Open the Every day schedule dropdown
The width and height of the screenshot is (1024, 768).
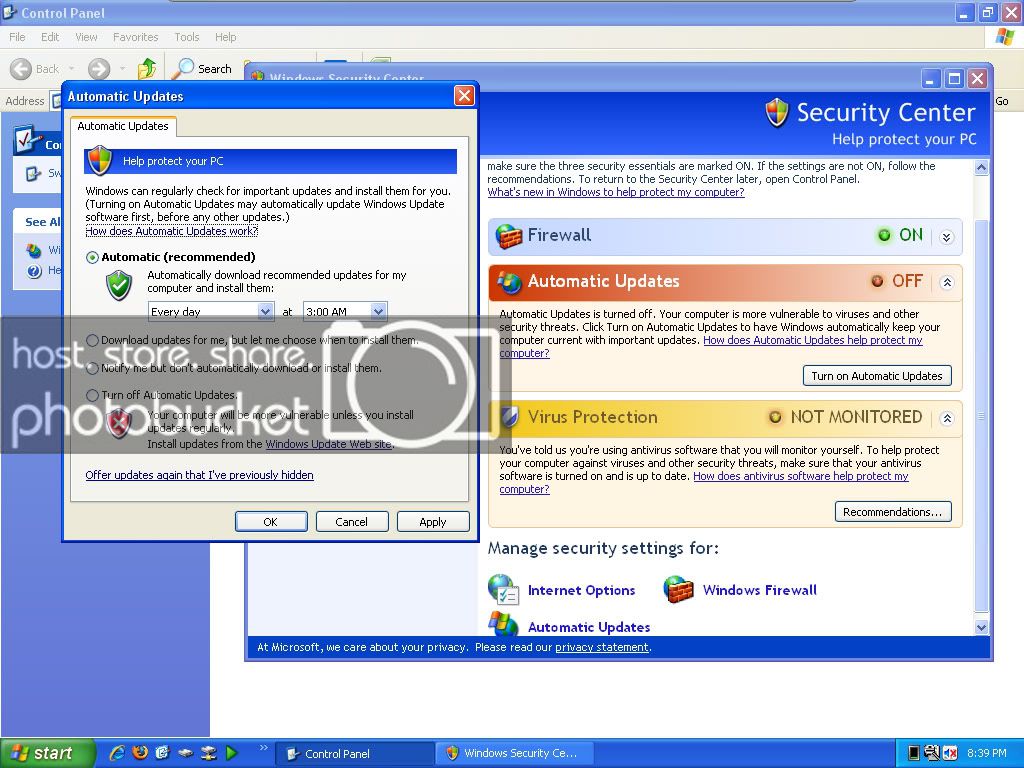265,312
